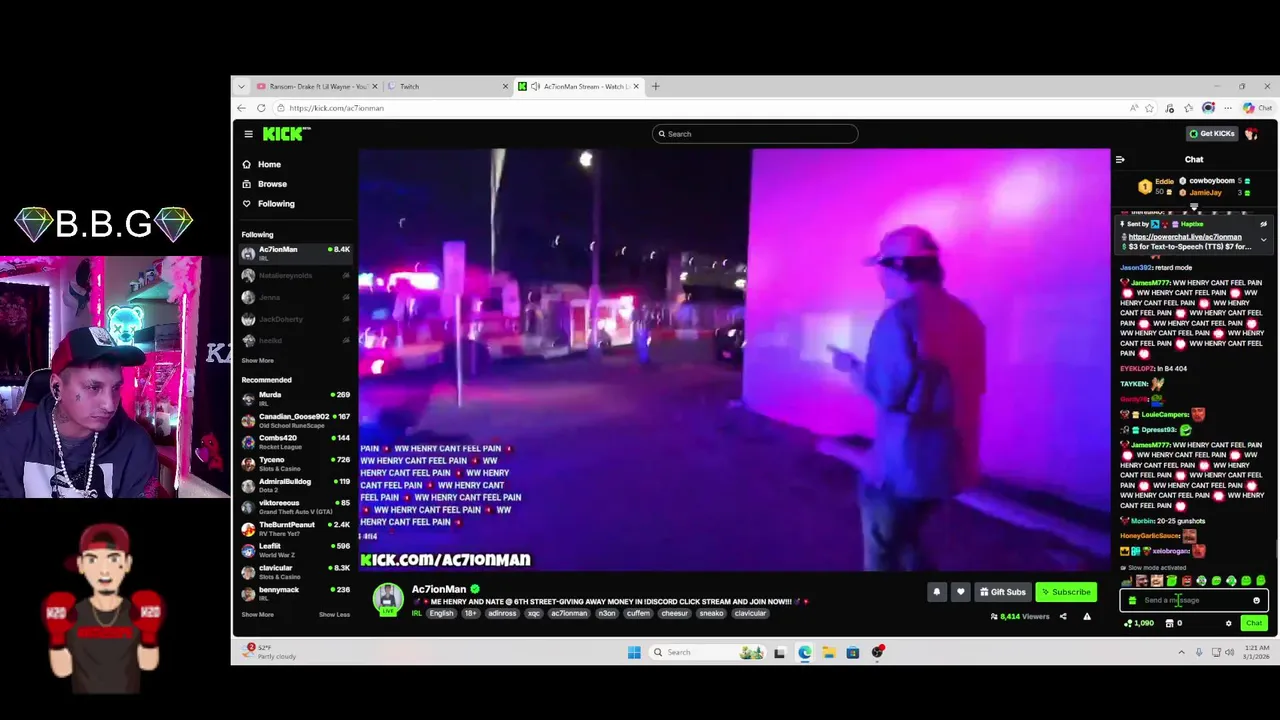Open TheBurntPeanut recommended channel

point(296,528)
